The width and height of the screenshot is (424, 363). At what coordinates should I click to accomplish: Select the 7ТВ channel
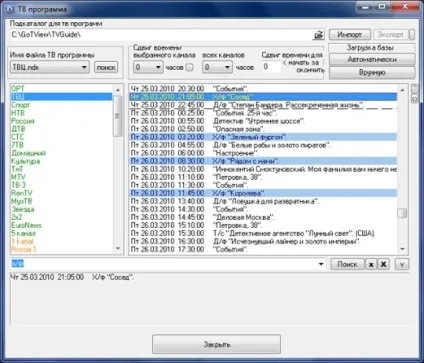[62, 145]
